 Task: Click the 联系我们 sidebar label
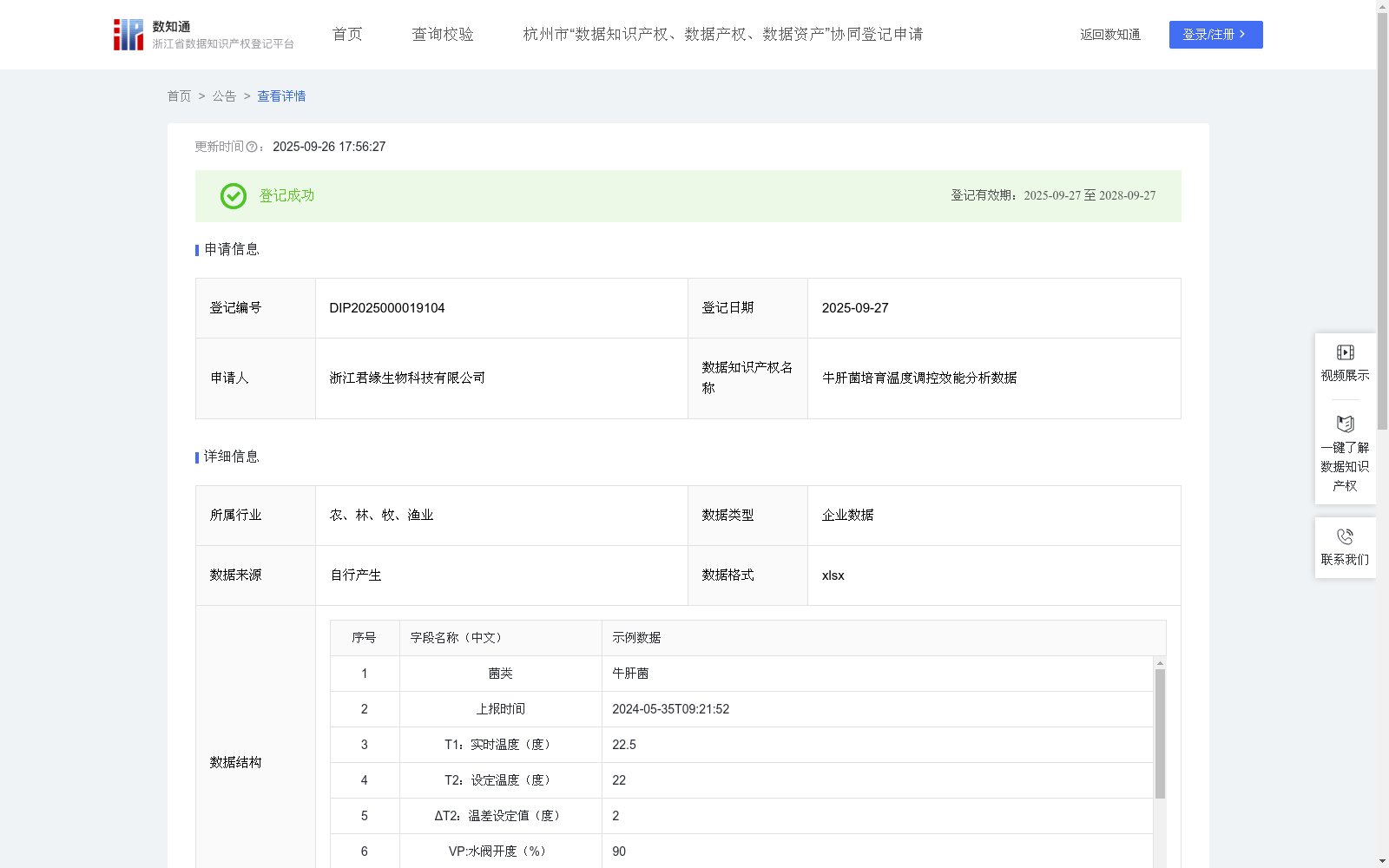(x=1345, y=559)
